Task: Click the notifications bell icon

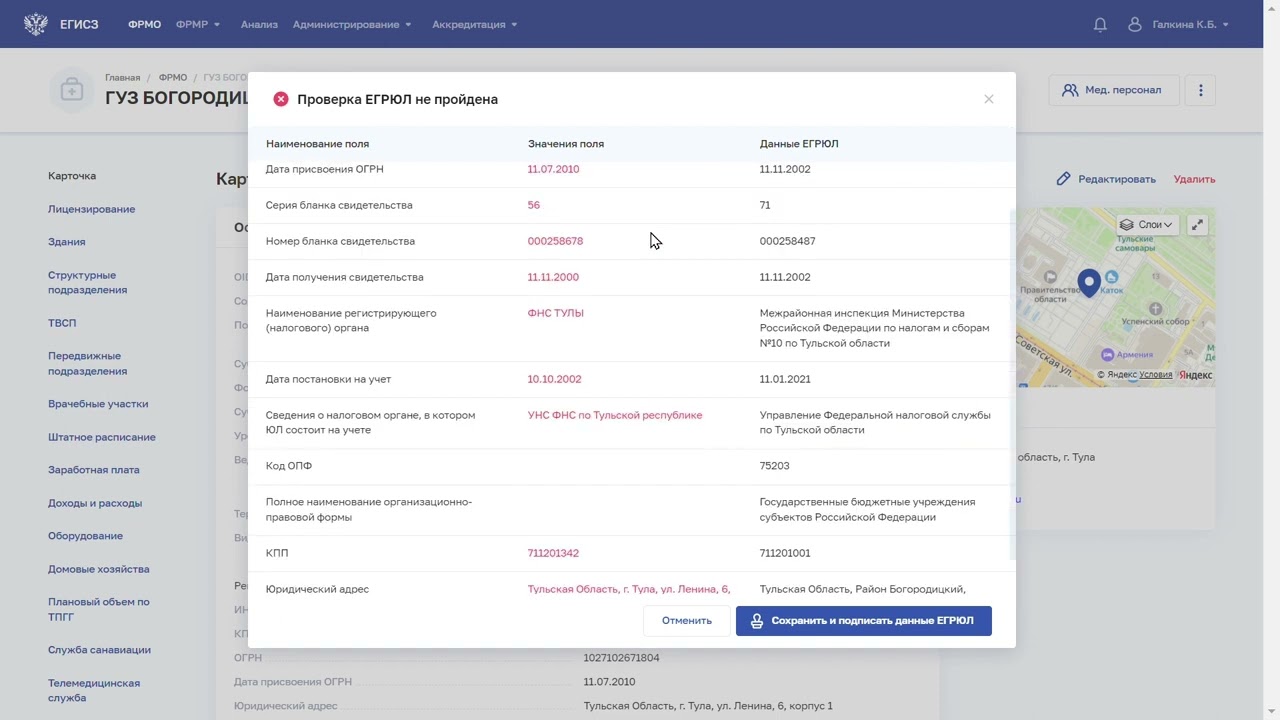Action: tap(1100, 24)
